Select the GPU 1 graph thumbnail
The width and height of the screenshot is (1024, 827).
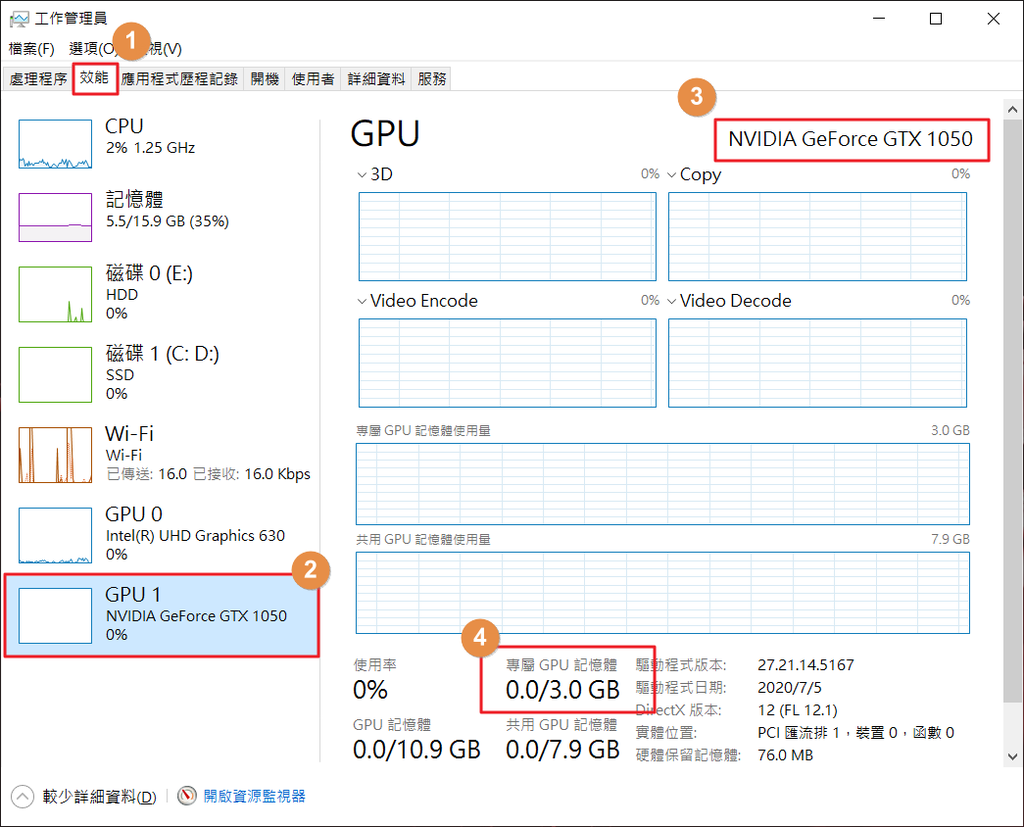point(55,615)
